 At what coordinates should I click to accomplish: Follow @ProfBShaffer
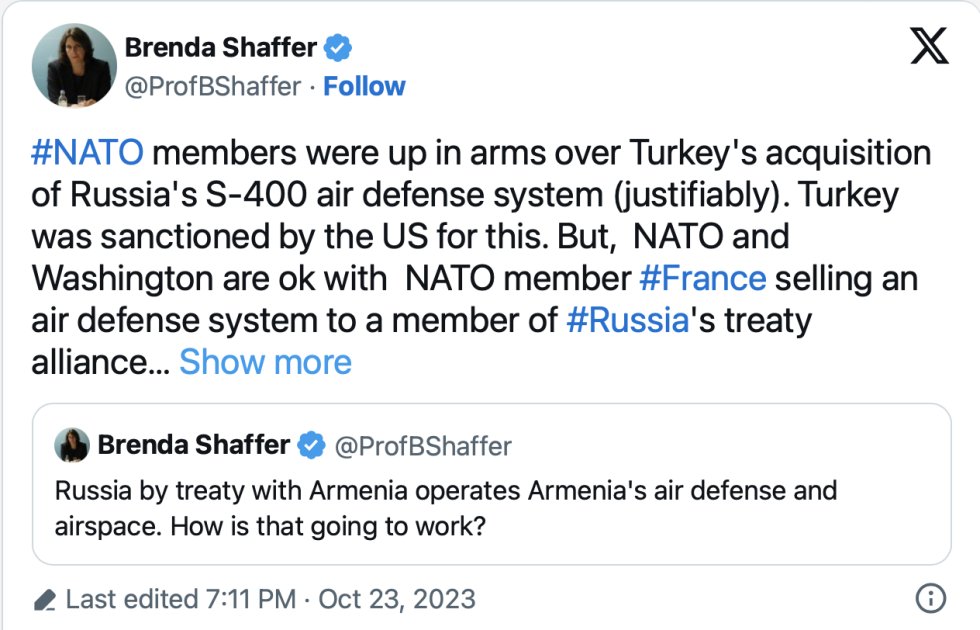364,86
